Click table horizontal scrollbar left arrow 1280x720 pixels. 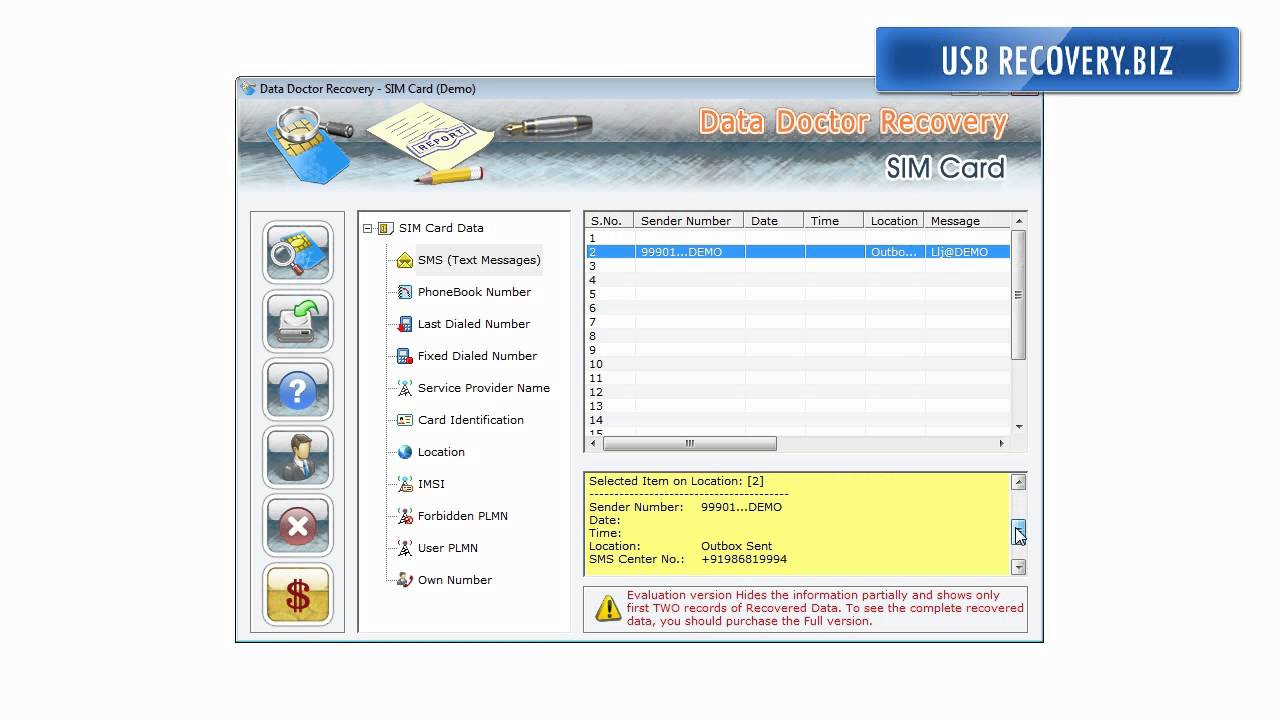click(594, 443)
